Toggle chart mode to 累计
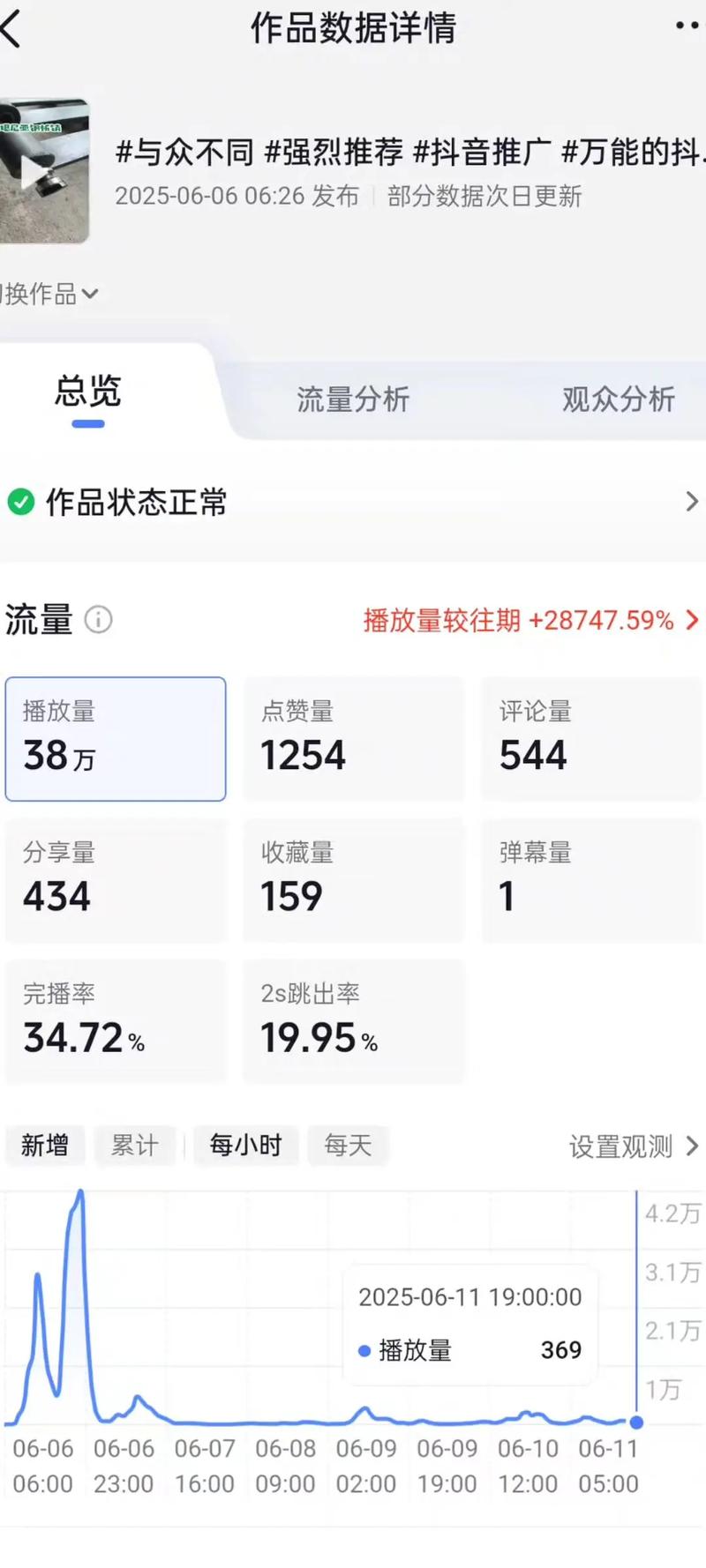This screenshot has width=706, height=1568. pyautogui.click(x=135, y=1146)
